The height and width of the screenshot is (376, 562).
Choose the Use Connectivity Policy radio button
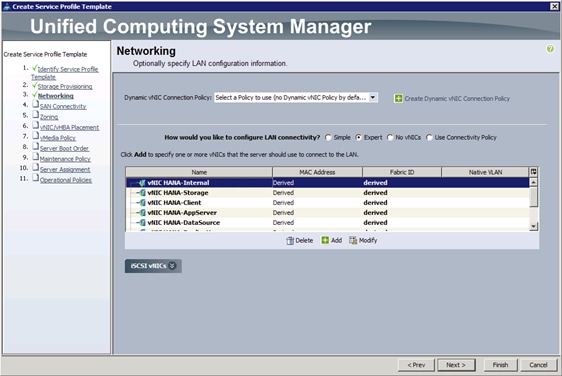pyautogui.click(x=429, y=138)
